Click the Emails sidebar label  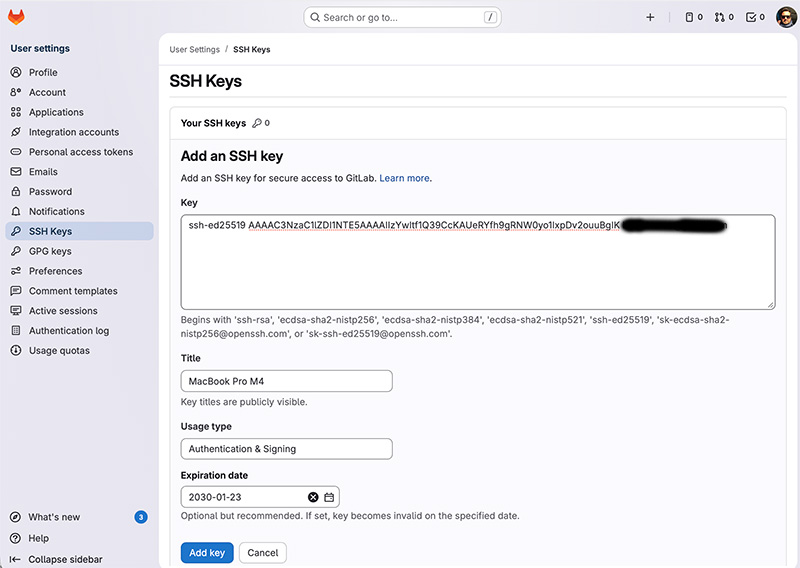[x=43, y=172]
